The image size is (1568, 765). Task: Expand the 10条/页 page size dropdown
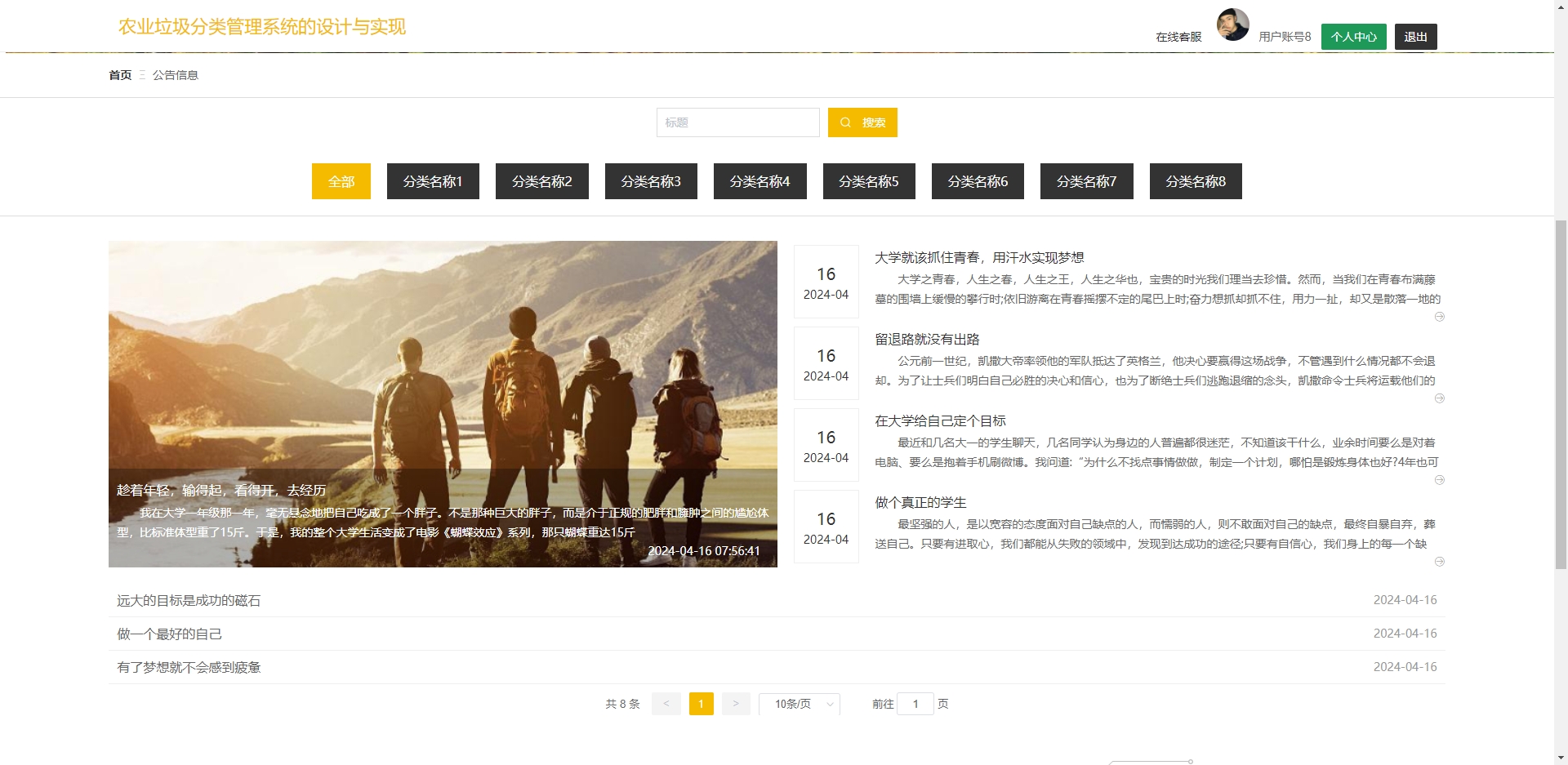click(799, 704)
